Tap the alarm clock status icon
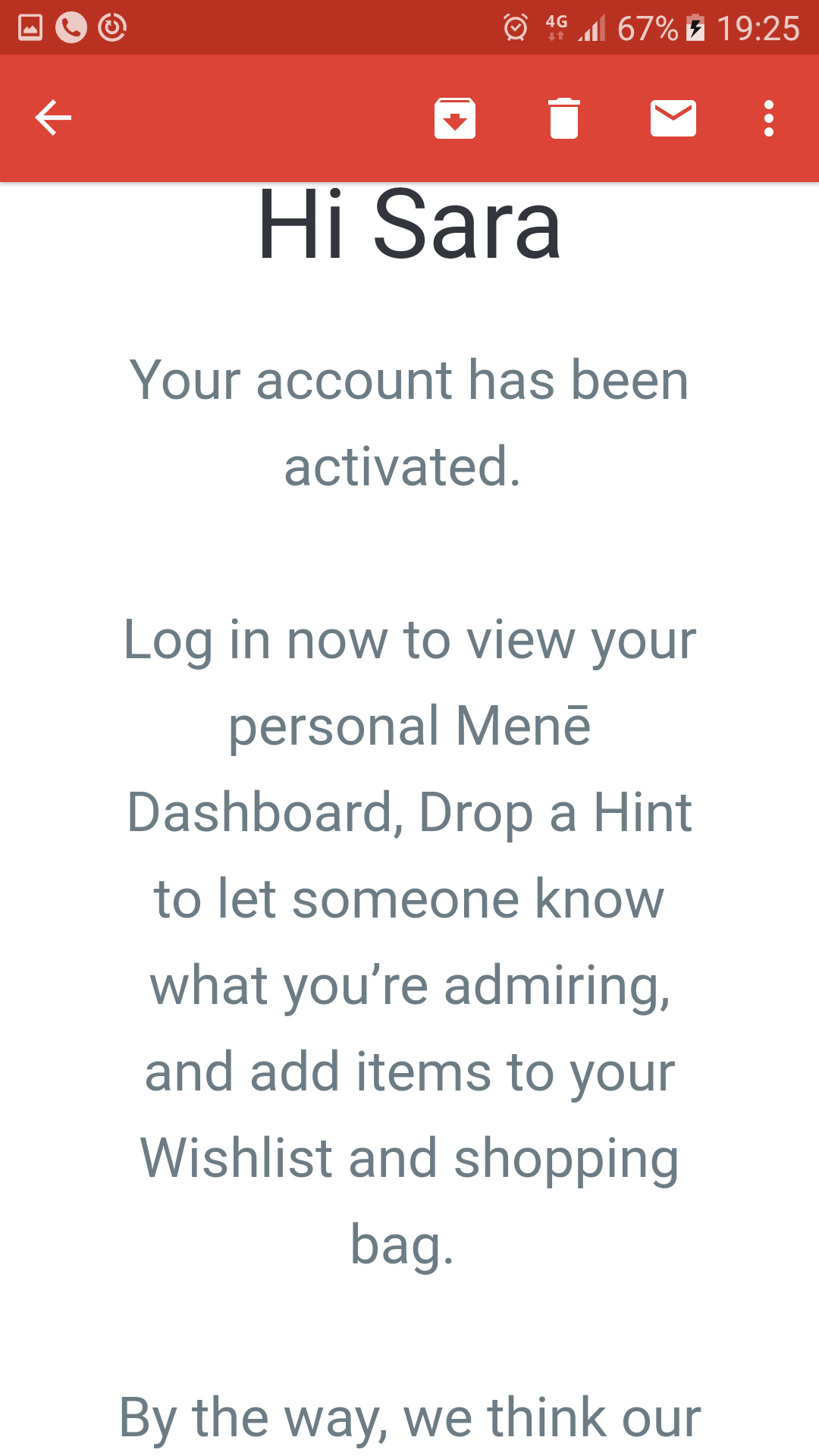The height and width of the screenshot is (1456, 819). click(x=516, y=28)
